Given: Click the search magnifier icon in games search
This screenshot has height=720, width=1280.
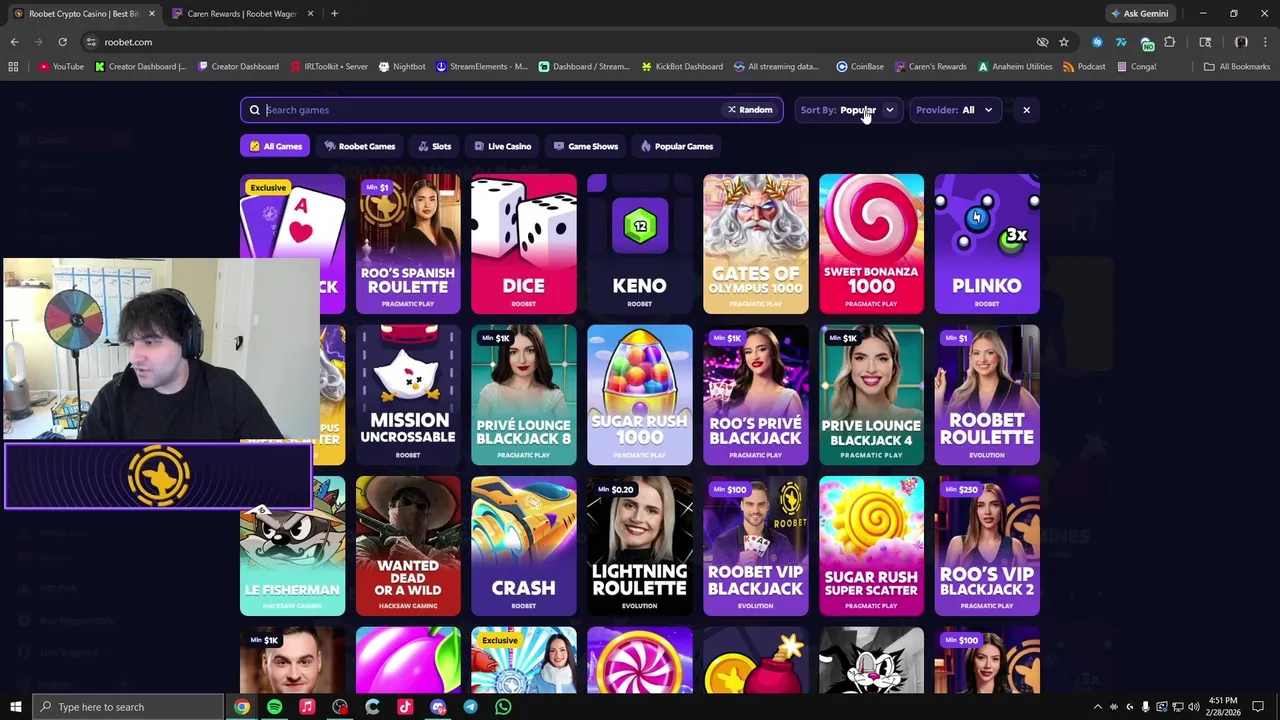Looking at the screenshot, I should 255,110.
